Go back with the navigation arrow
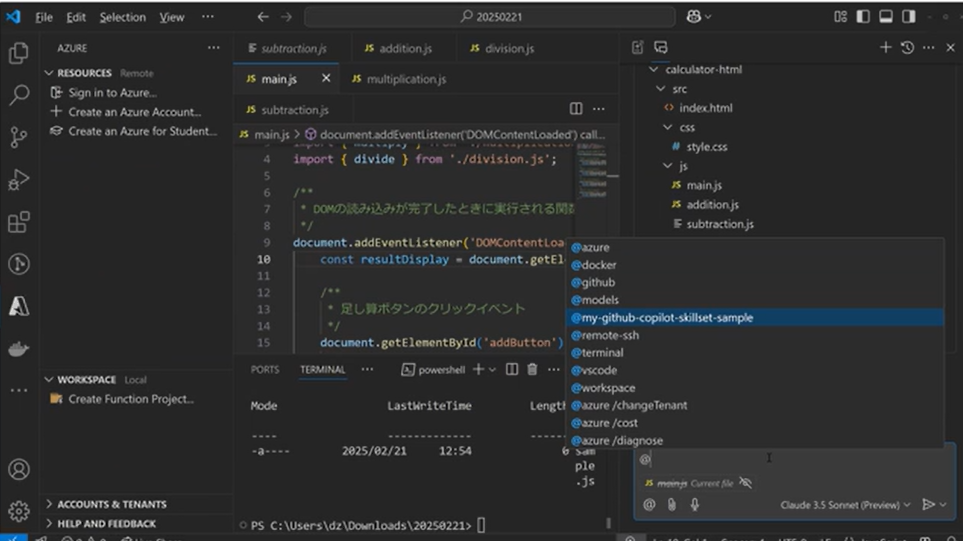Screen dimensions: 963x541 [x=263, y=17]
